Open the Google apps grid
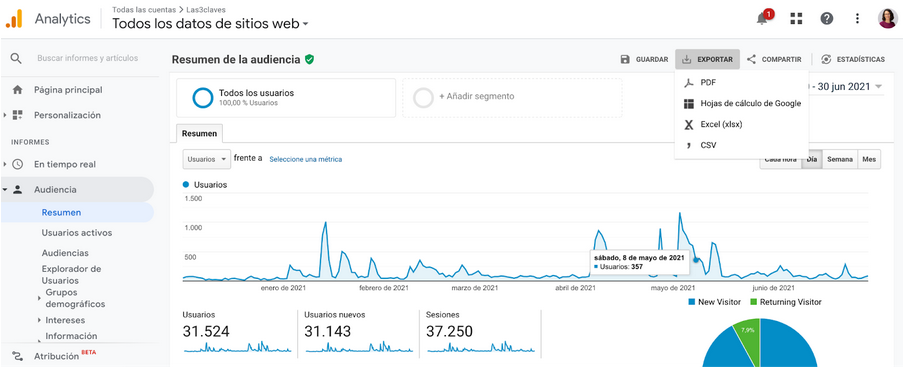This screenshot has width=903, height=367. pyautogui.click(x=796, y=18)
